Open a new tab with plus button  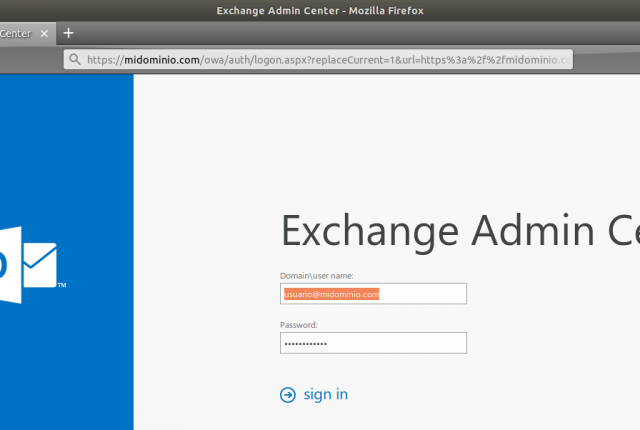coord(69,33)
